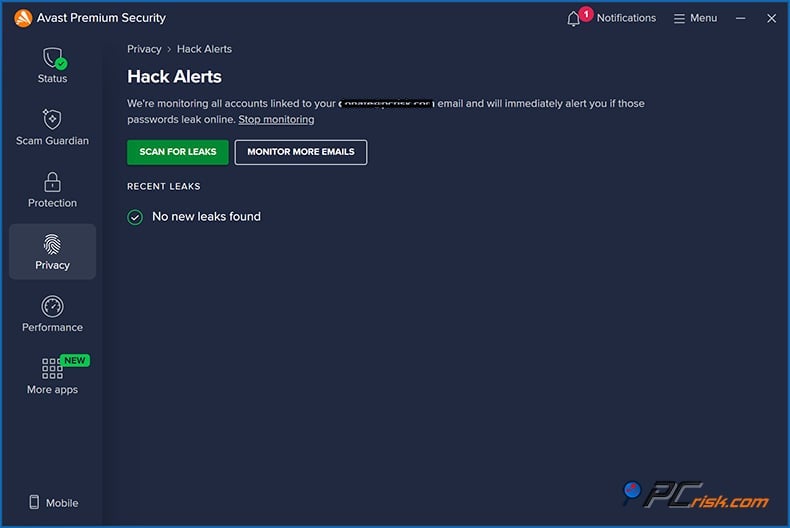Go back to Privacy via the breadcrumb
The height and width of the screenshot is (528, 790).
tap(144, 49)
